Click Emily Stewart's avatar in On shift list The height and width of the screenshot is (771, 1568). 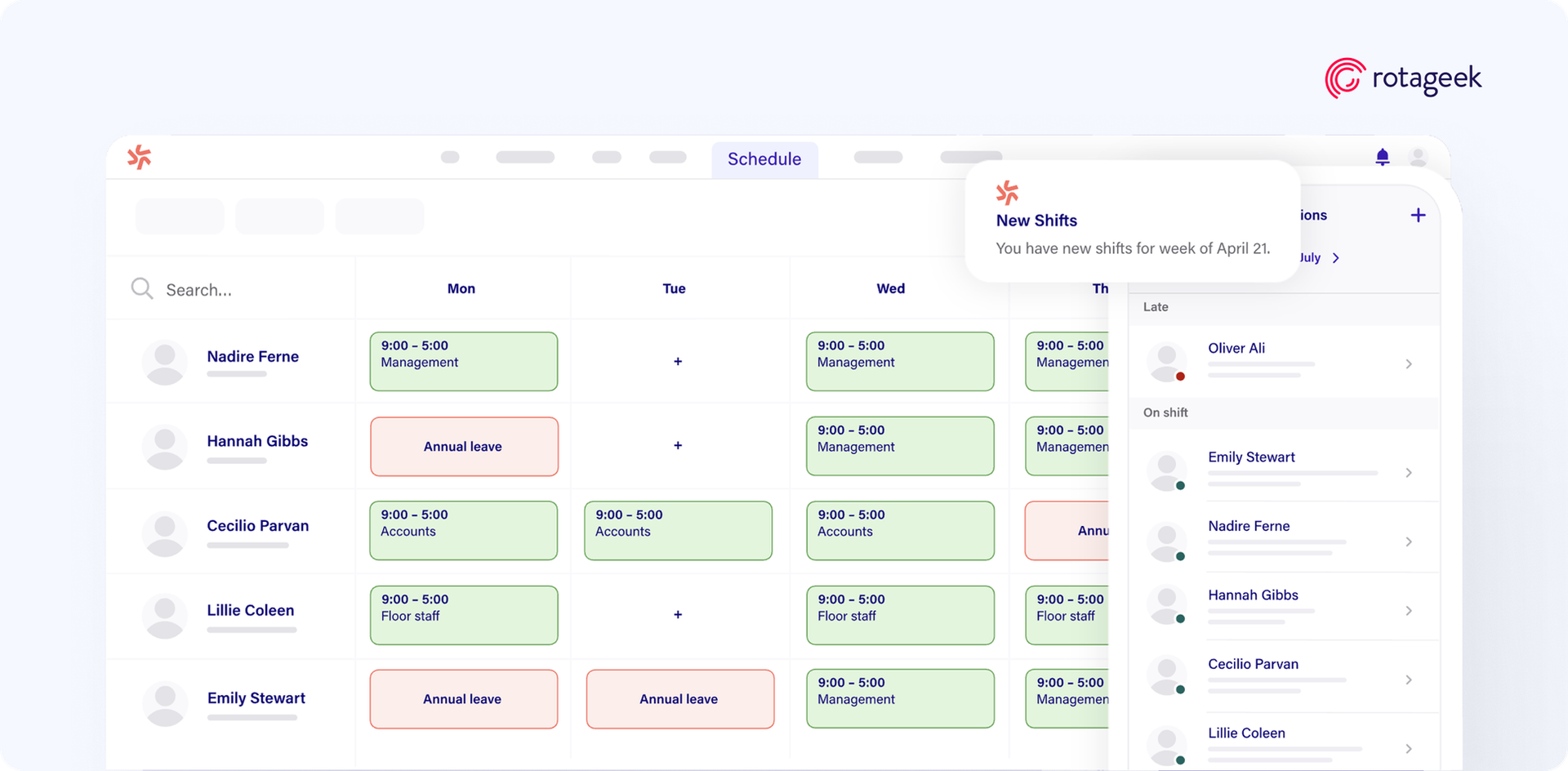1167,472
